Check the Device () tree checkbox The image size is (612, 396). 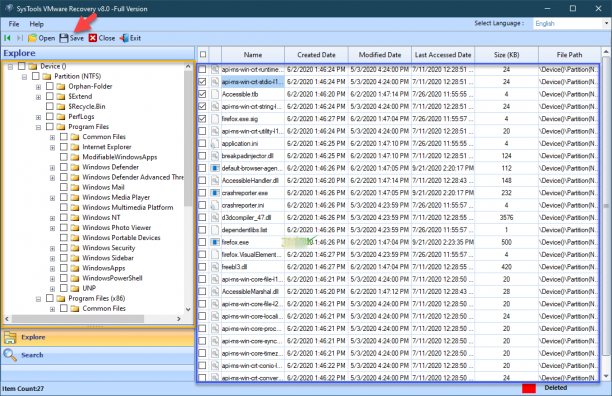22,66
